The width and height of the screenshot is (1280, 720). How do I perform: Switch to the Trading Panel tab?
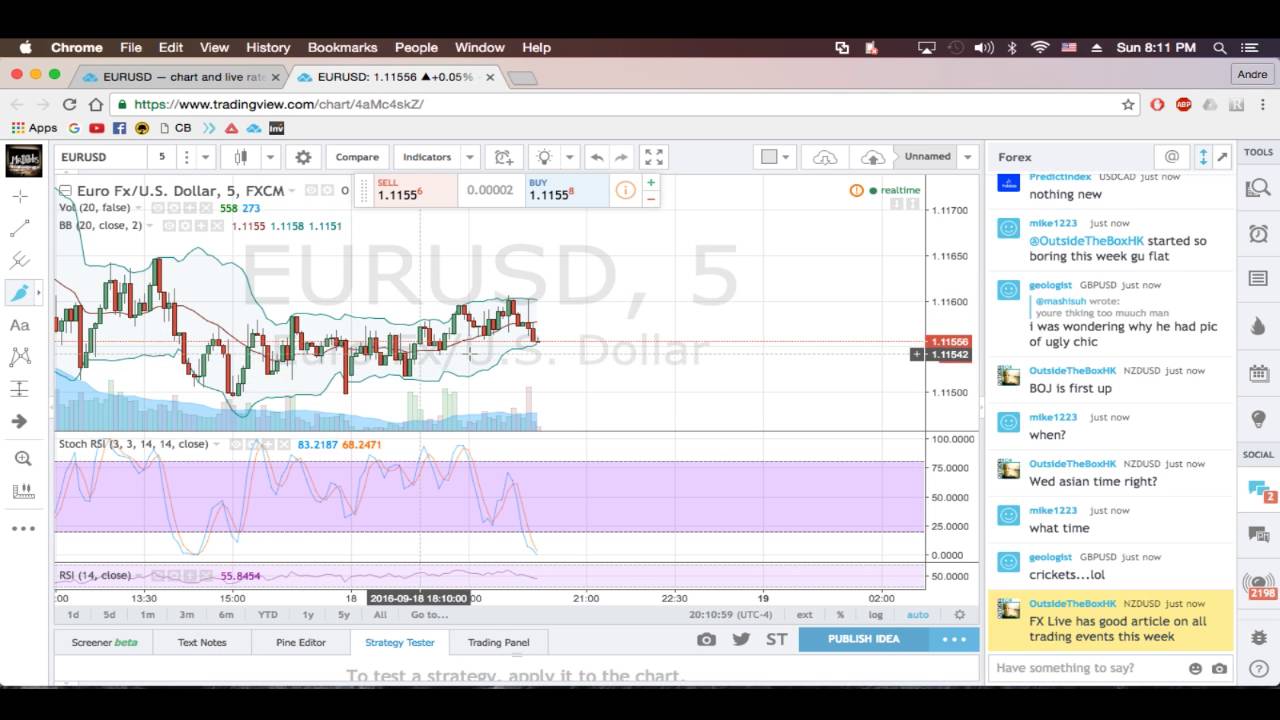[499, 642]
